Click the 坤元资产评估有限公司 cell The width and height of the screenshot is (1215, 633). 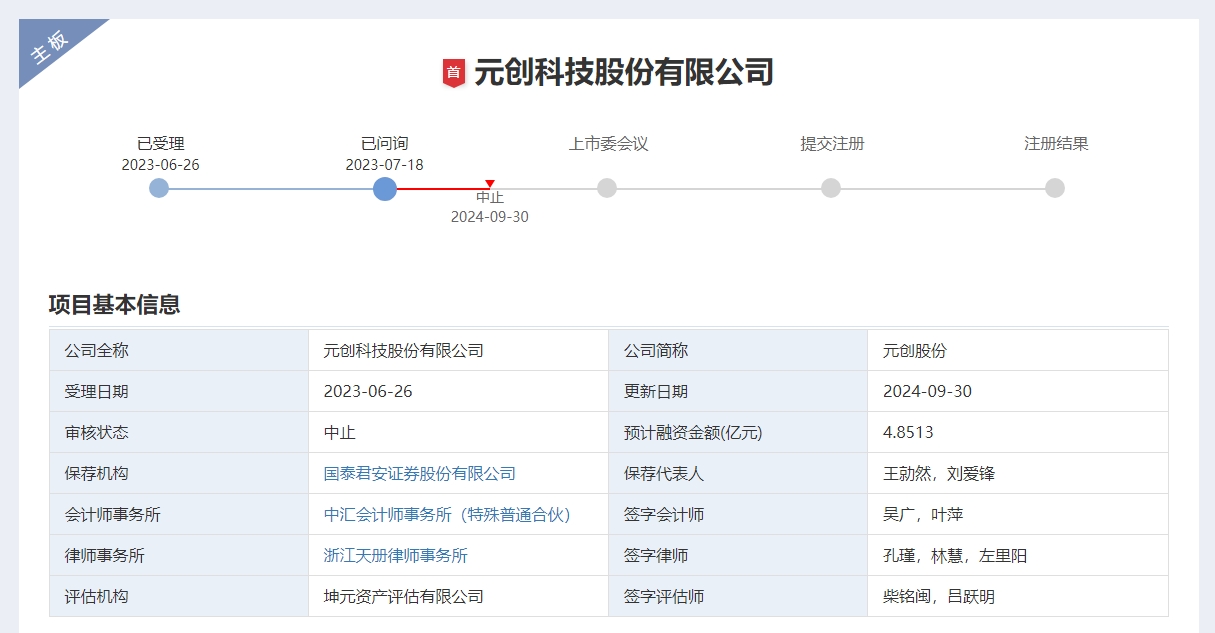tap(458, 597)
